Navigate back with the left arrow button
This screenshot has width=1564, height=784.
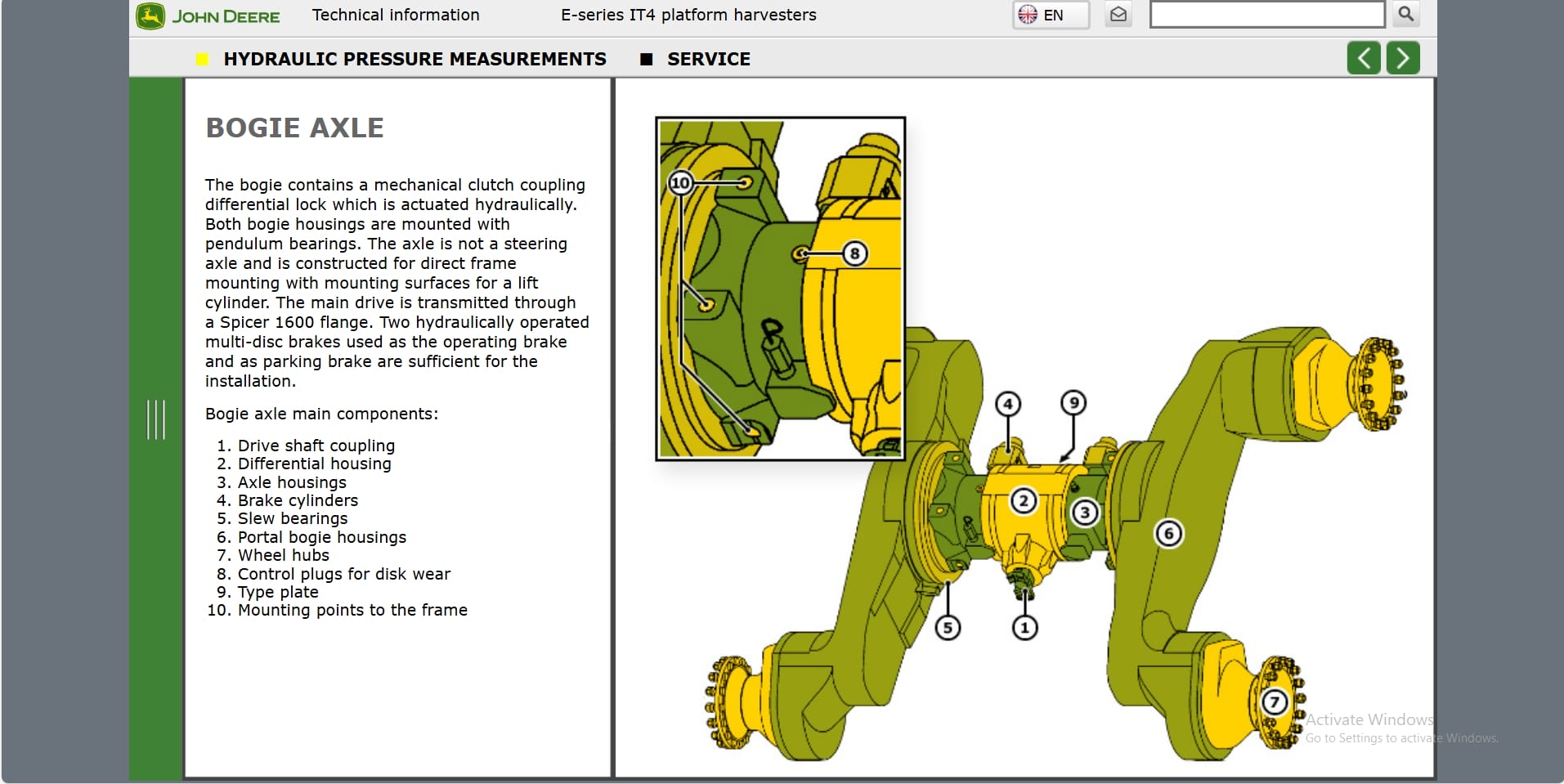click(x=1363, y=57)
